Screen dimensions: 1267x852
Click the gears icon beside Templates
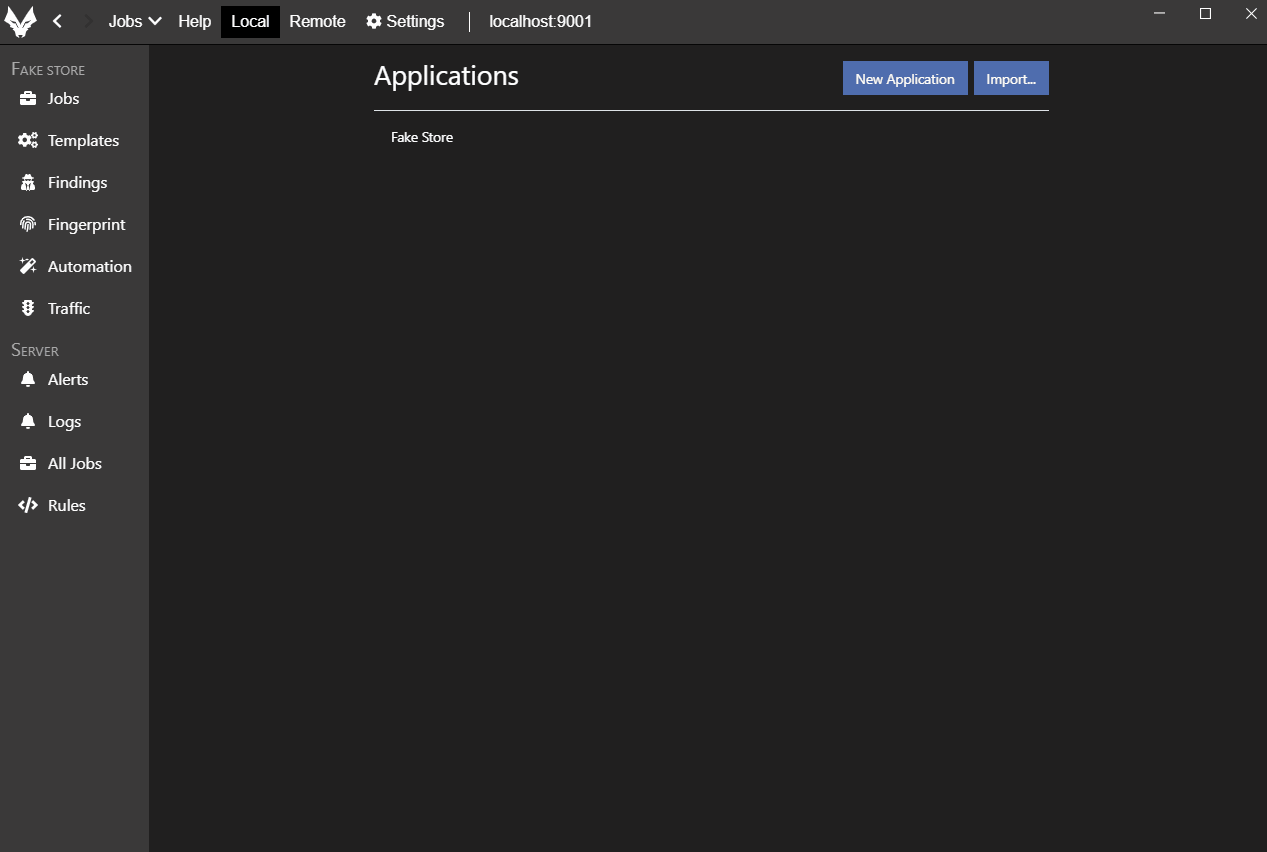[x=28, y=141]
